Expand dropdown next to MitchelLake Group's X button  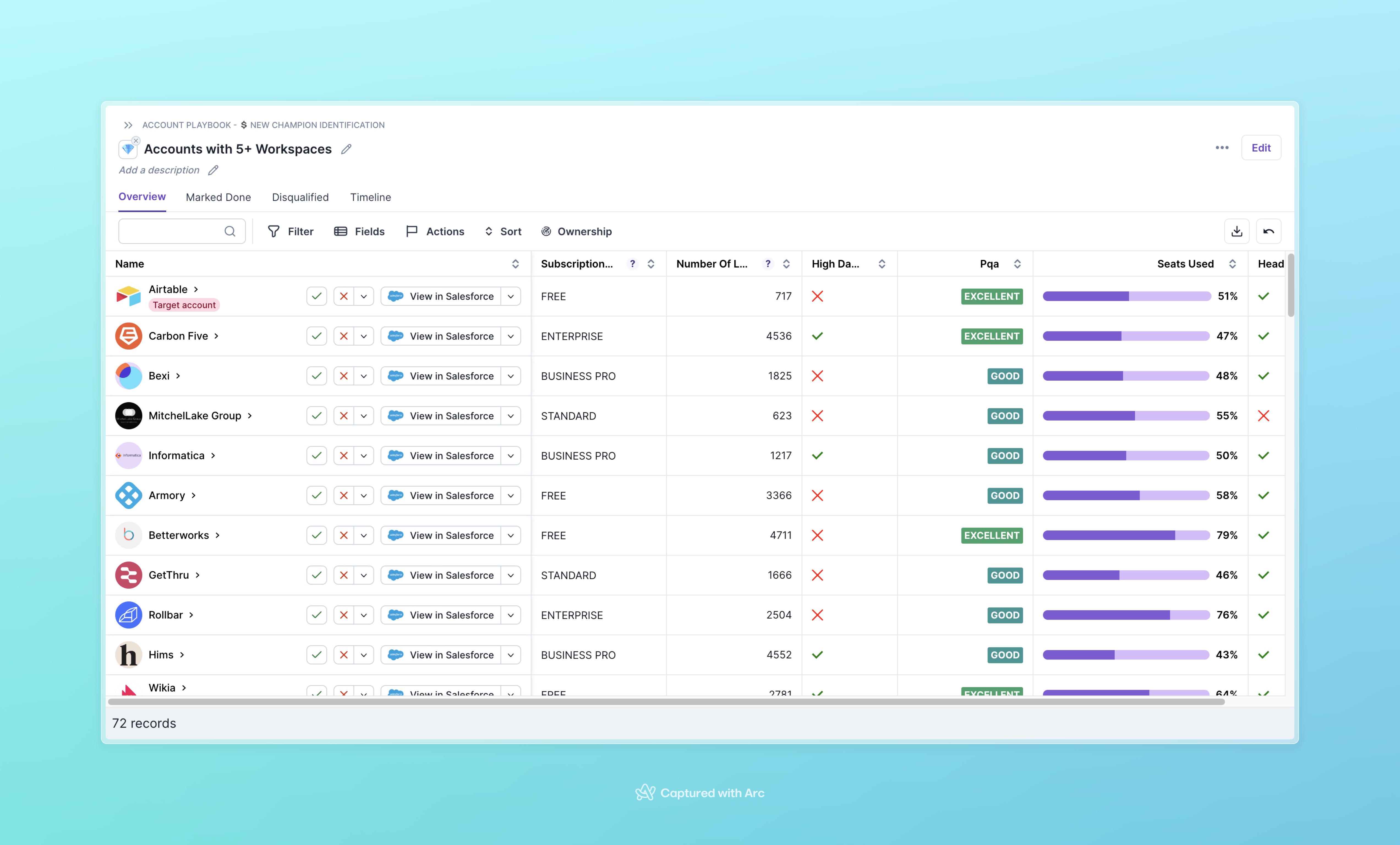coord(364,416)
